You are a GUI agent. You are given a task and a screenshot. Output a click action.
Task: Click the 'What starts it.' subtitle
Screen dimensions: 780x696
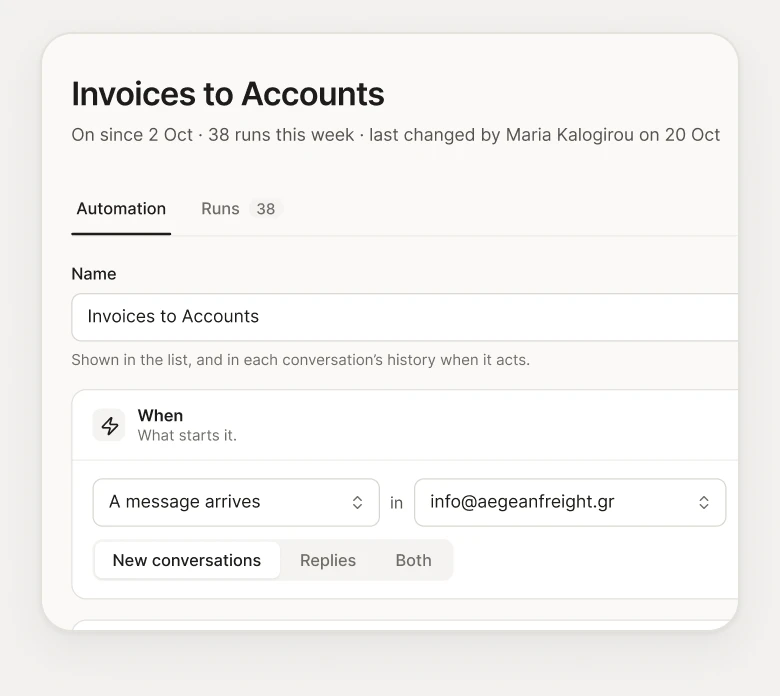tap(187, 435)
